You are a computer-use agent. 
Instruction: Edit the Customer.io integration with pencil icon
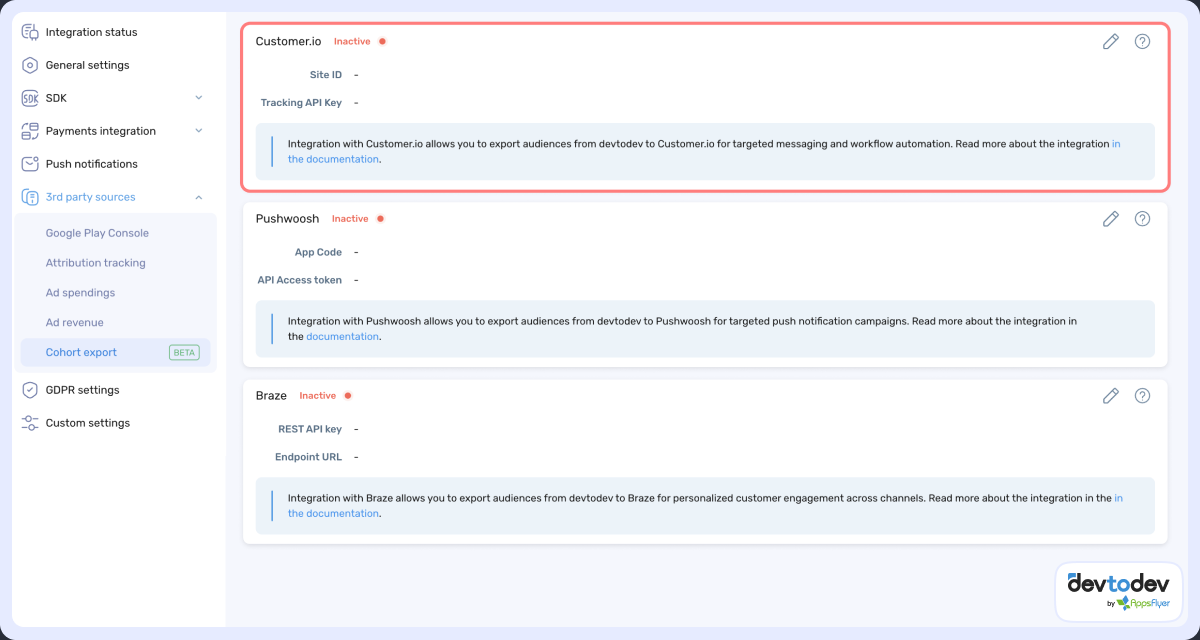click(x=1110, y=42)
